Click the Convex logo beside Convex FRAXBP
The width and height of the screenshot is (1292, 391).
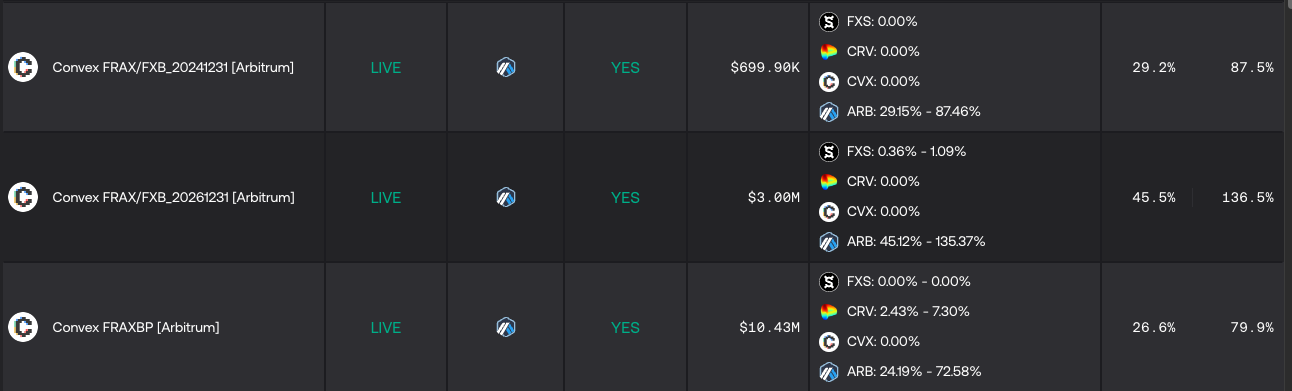pos(23,327)
